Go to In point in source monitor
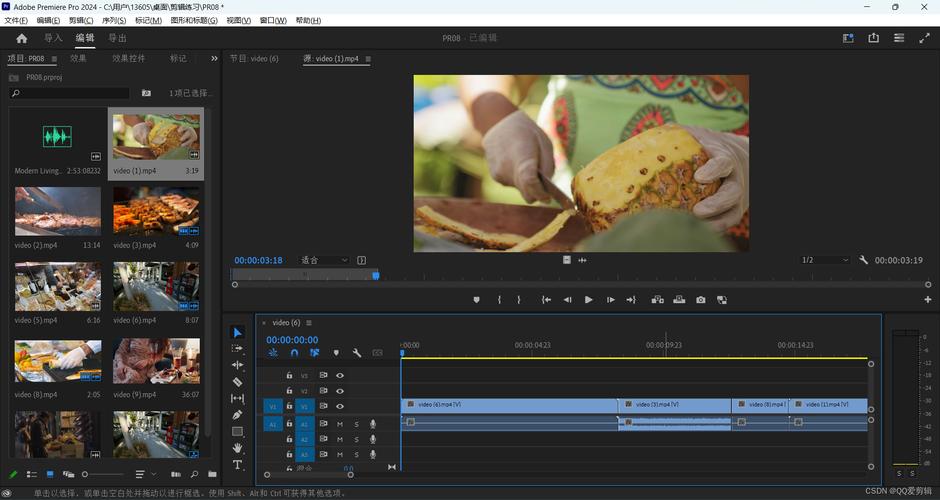The height and width of the screenshot is (500, 940). pyautogui.click(x=546, y=300)
